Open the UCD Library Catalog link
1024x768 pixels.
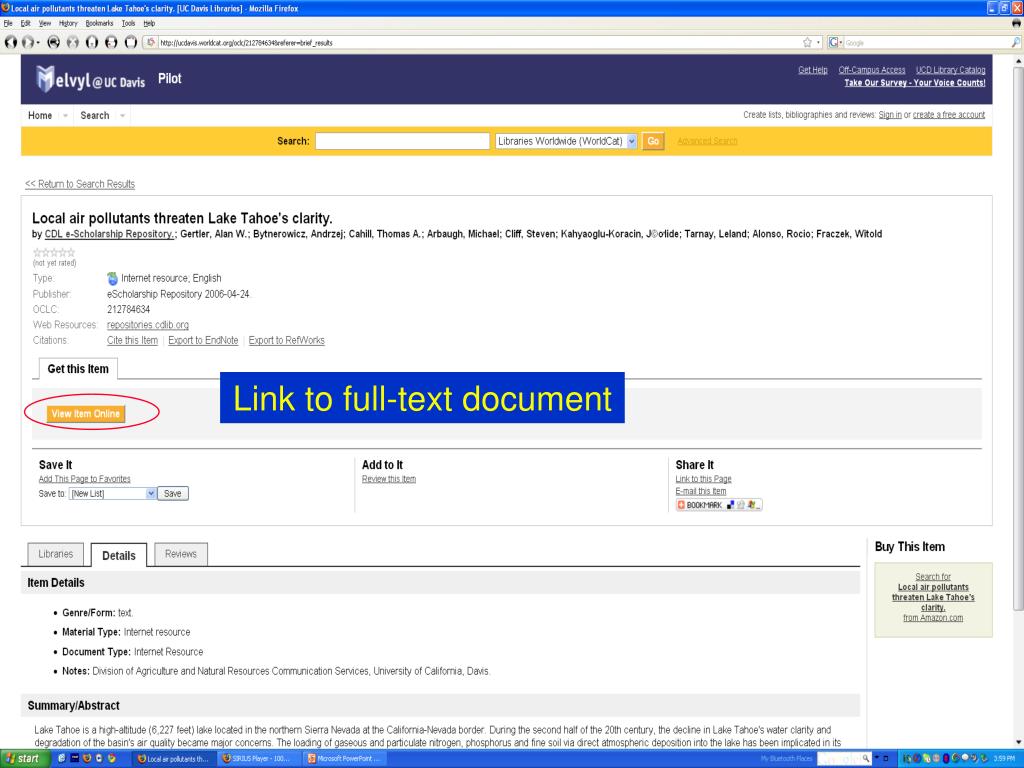950,70
